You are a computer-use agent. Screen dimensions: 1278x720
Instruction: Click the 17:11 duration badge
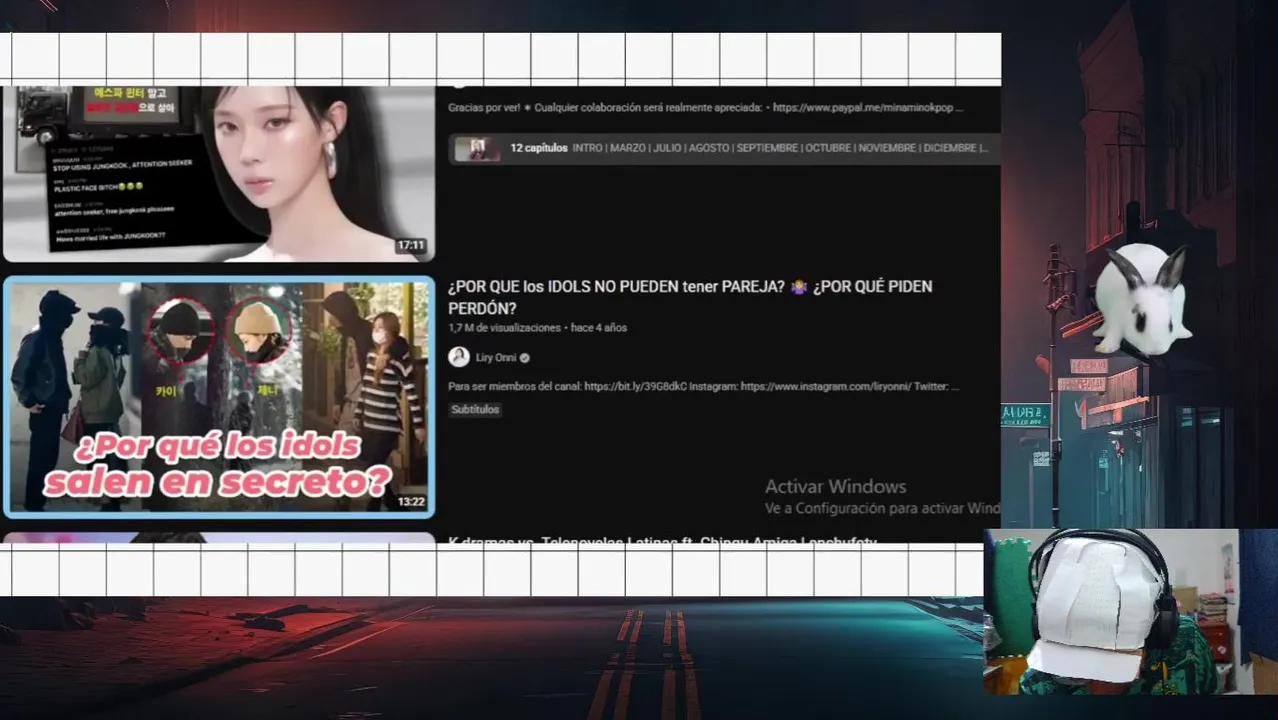[x=411, y=245]
